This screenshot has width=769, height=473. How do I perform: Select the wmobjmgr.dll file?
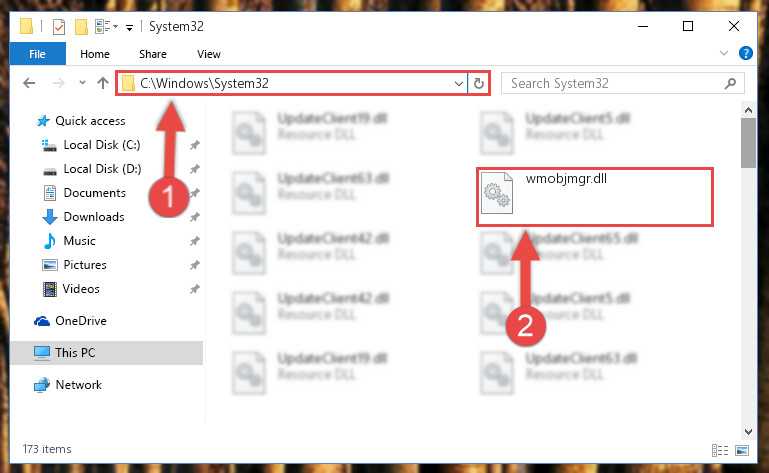(594, 197)
